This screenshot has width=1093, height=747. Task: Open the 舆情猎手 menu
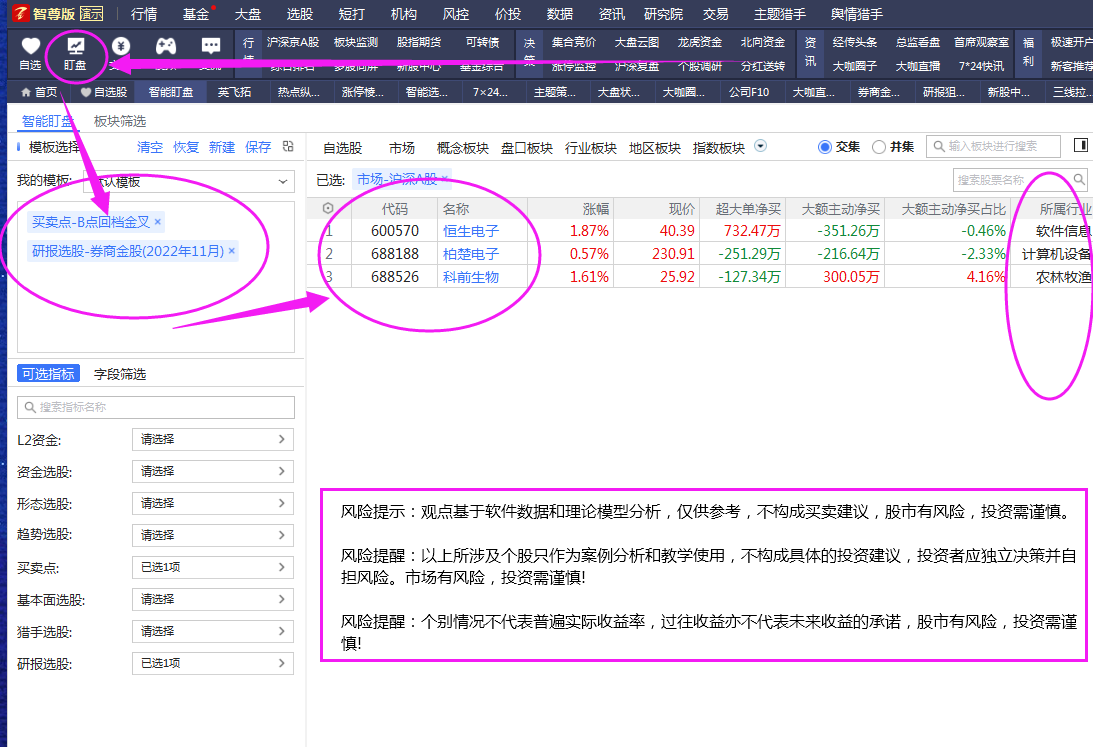tap(857, 14)
